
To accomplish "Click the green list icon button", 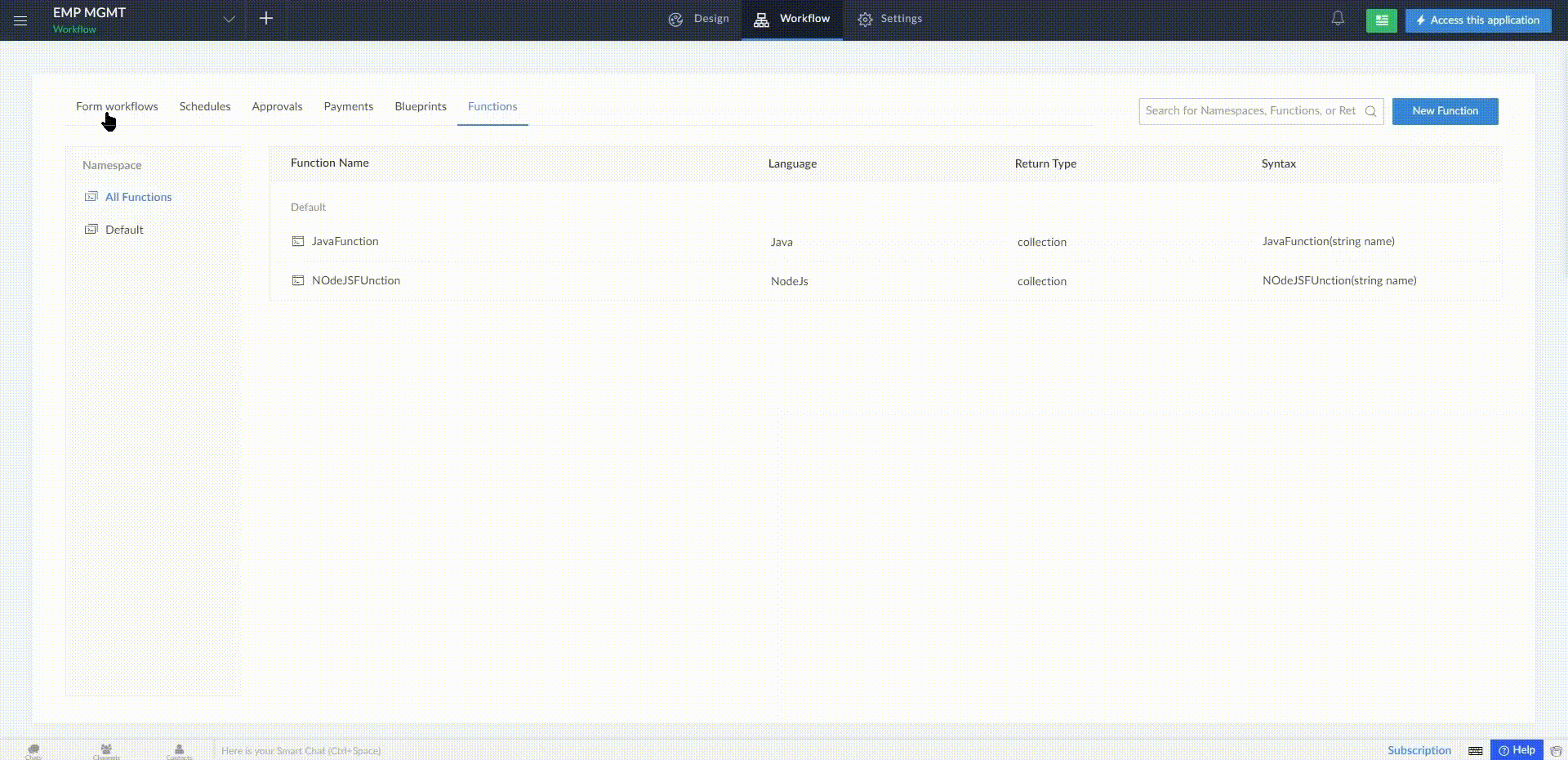I will [1381, 20].
